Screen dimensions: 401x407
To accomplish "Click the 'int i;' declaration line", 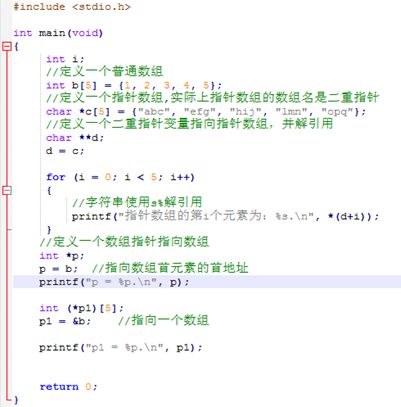I will pyautogui.click(x=65, y=59).
